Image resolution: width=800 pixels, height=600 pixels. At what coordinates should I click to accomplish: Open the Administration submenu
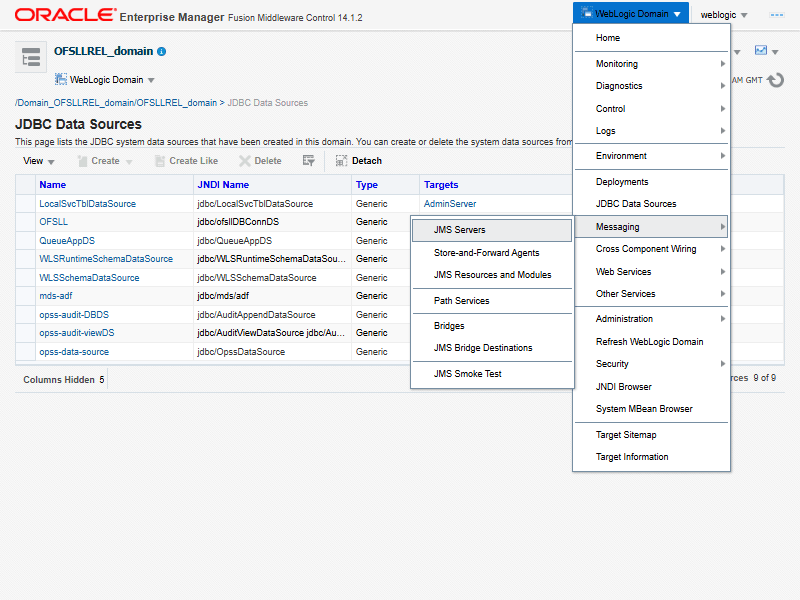(652, 318)
